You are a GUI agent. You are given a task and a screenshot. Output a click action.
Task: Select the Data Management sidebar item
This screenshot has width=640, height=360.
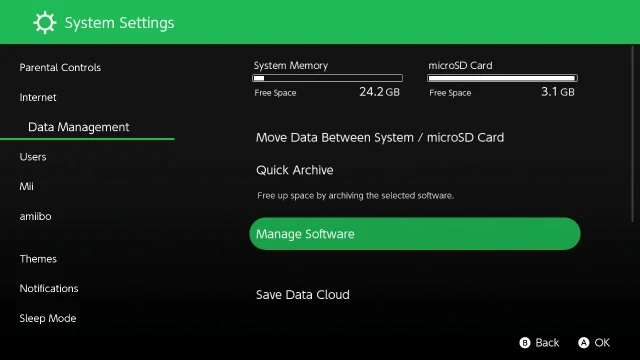(x=78, y=127)
